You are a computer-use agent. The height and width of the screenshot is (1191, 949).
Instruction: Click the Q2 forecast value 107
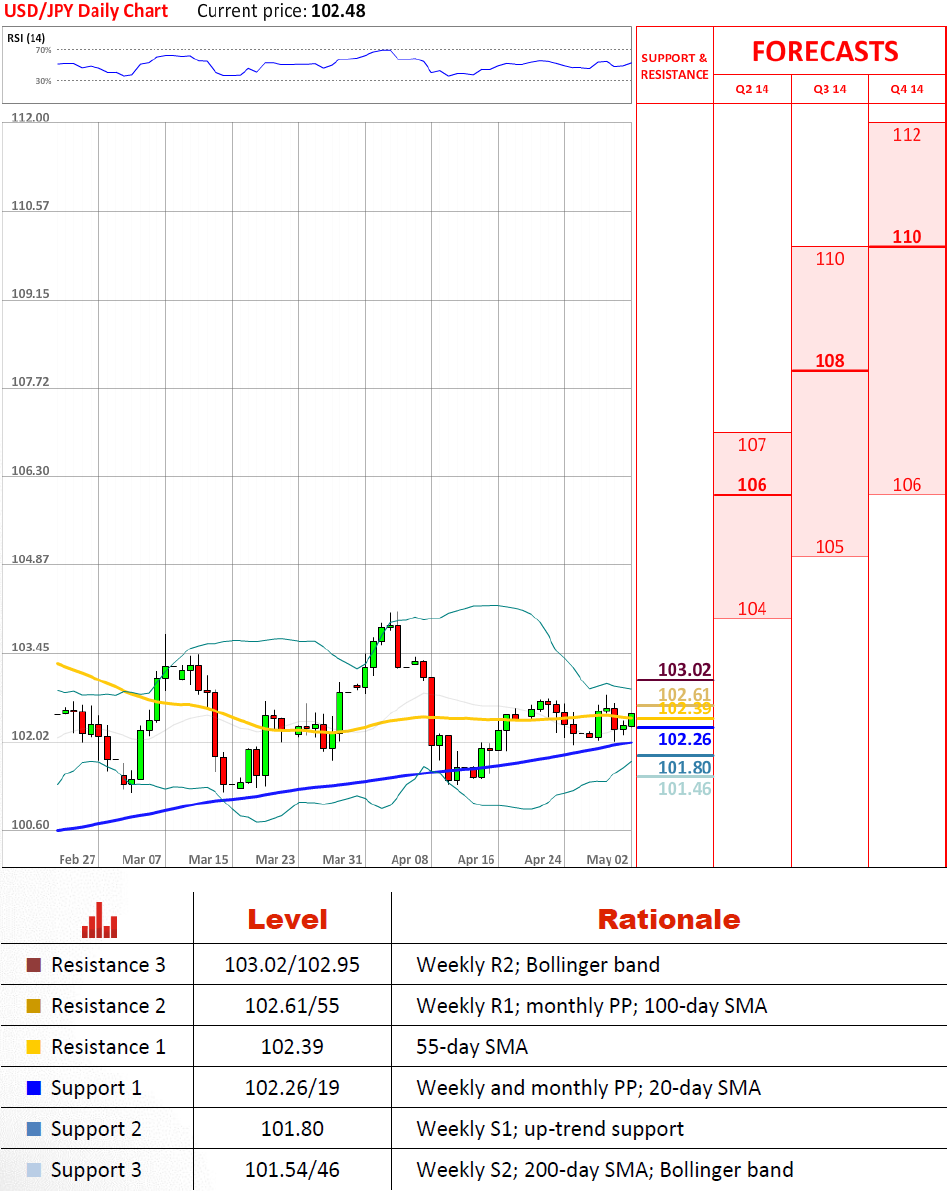[x=751, y=444]
